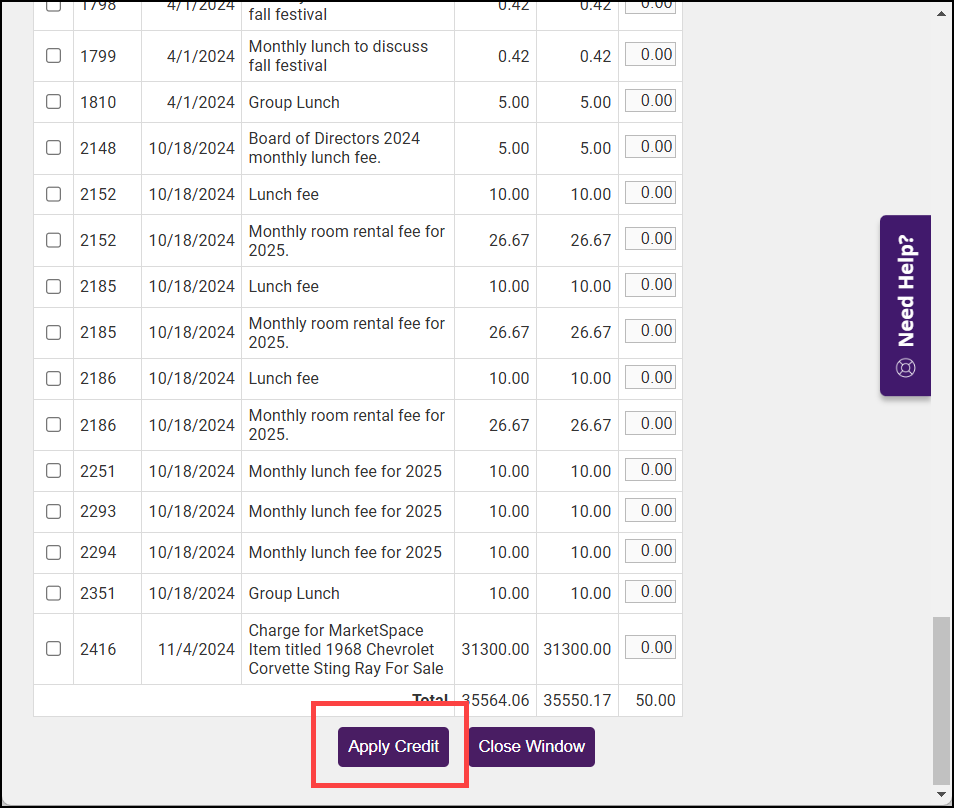Click the vertical scrollbar thumb
The image size is (954, 808).
click(941, 701)
